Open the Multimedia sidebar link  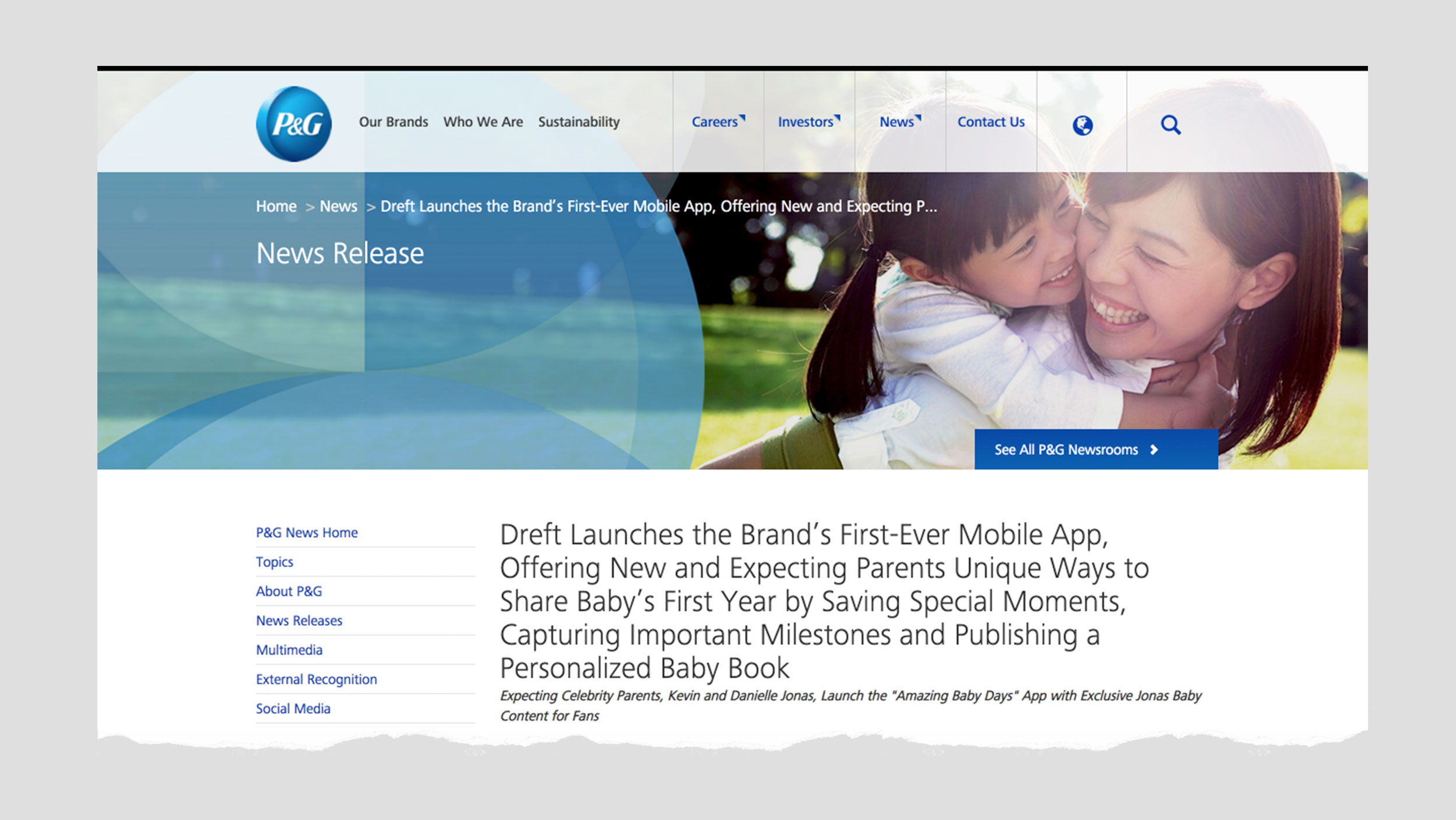pyautogui.click(x=289, y=650)
